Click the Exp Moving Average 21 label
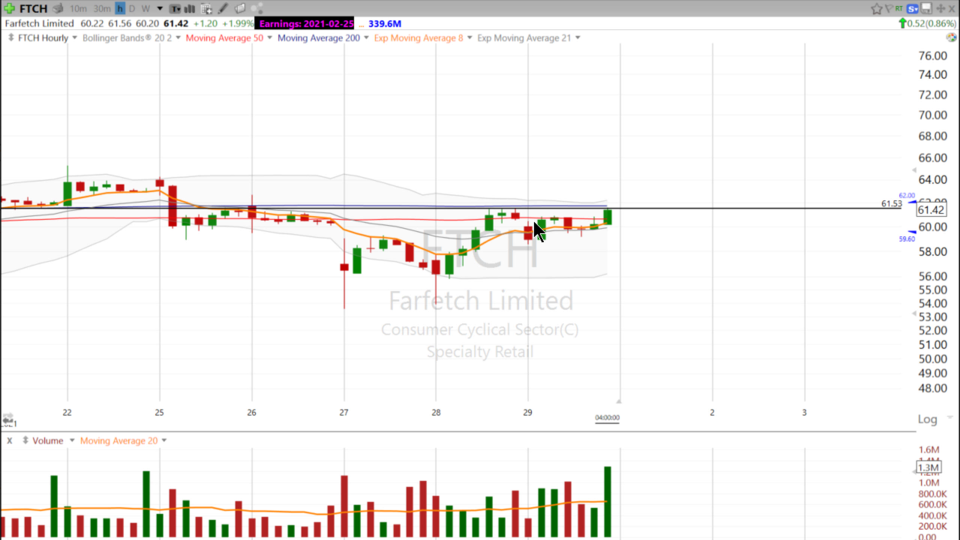Viewport: 960px width, 540px height. tap(524, 38)
